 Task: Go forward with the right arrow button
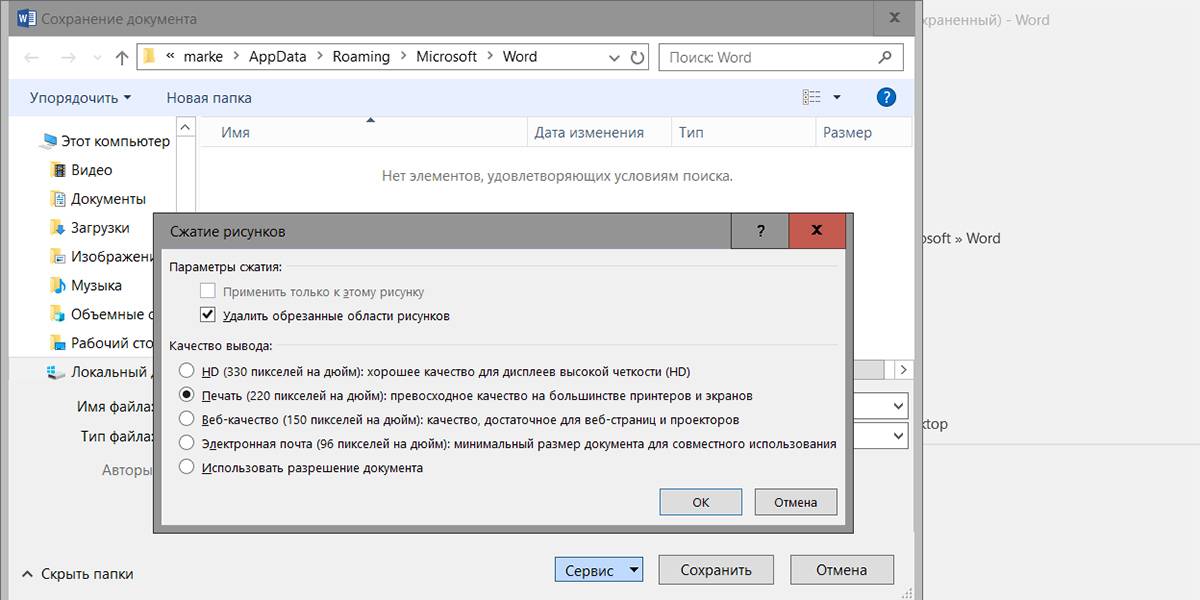pyautogui.click(x=69, y=57)
